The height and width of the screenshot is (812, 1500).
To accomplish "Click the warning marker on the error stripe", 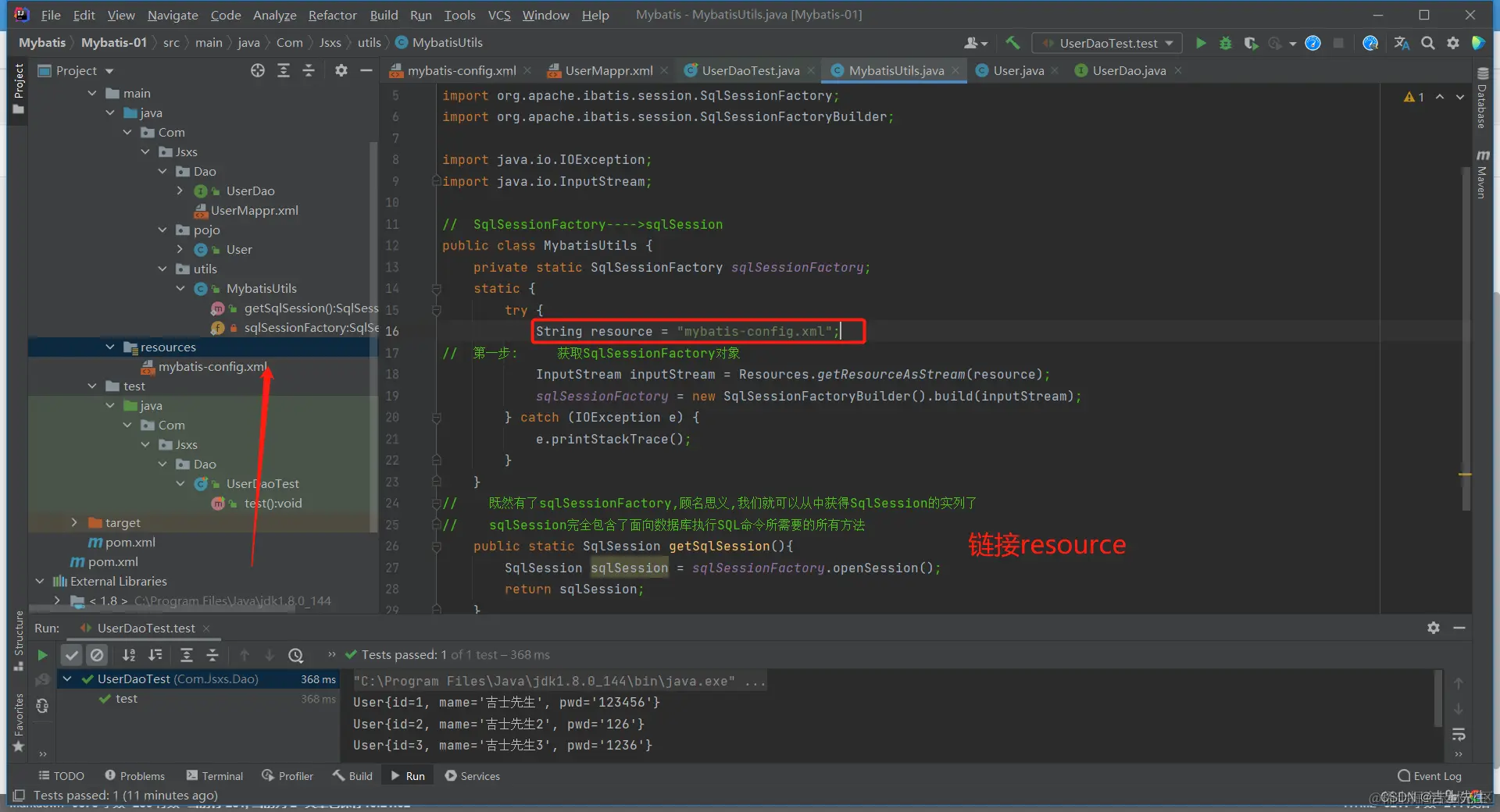I will coord(1465,474).
